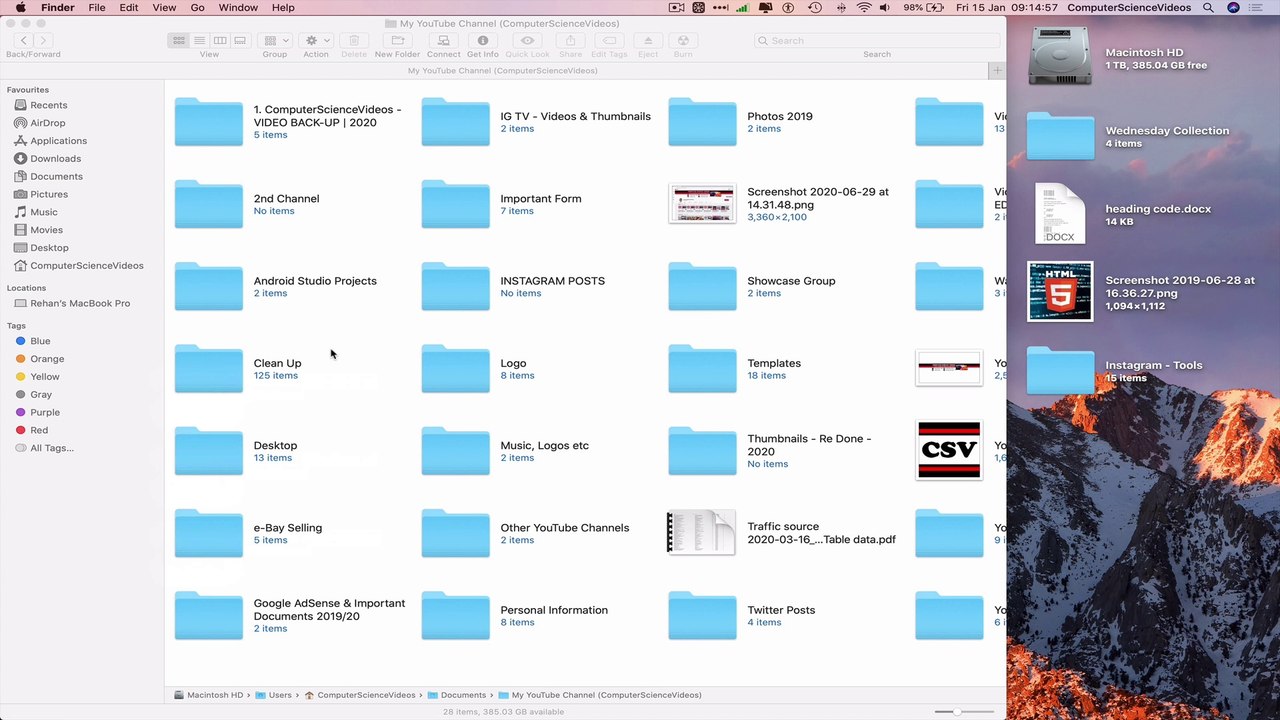Select Macintosh HD drive on desktop
1280x720 pixels.
pyautogui.click(x=1060, y=57)
